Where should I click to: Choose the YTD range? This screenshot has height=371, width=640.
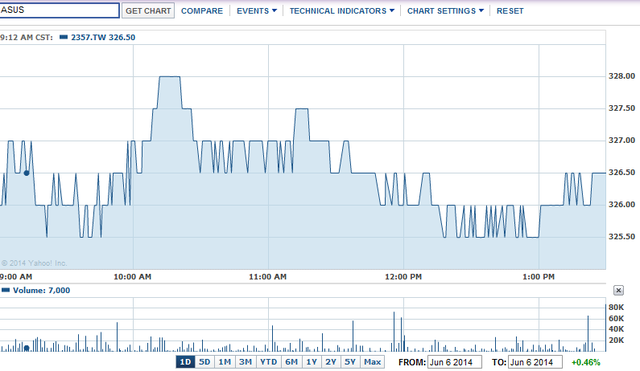click(268, 362)
